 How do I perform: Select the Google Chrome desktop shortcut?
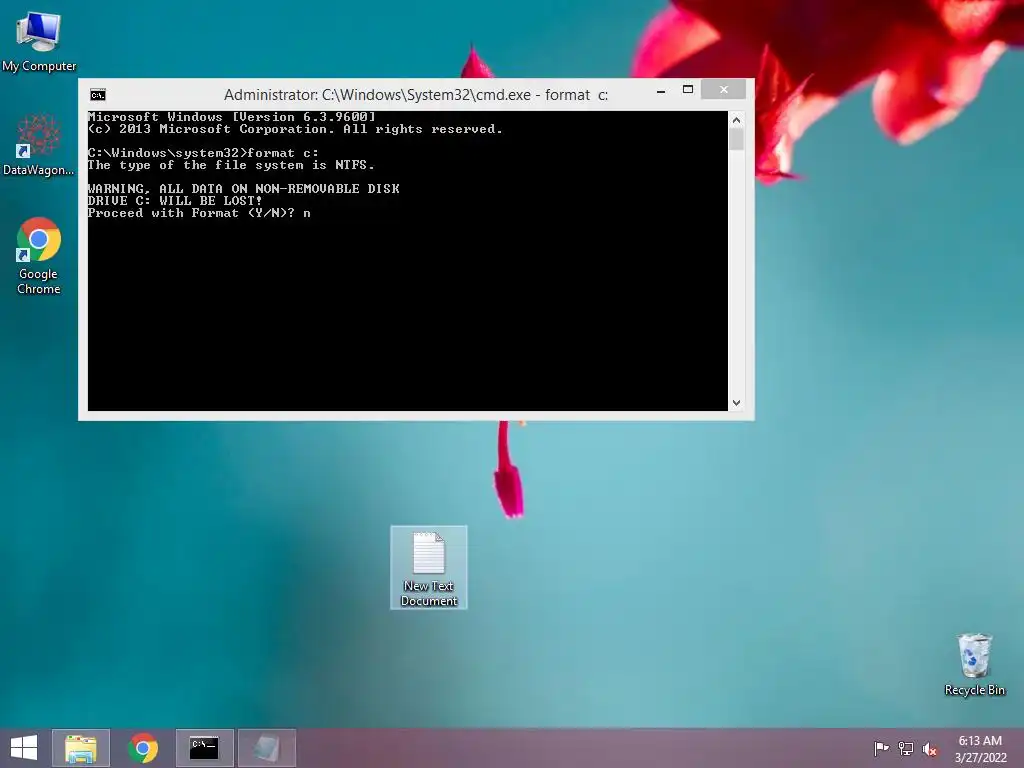tap(39, 255)
